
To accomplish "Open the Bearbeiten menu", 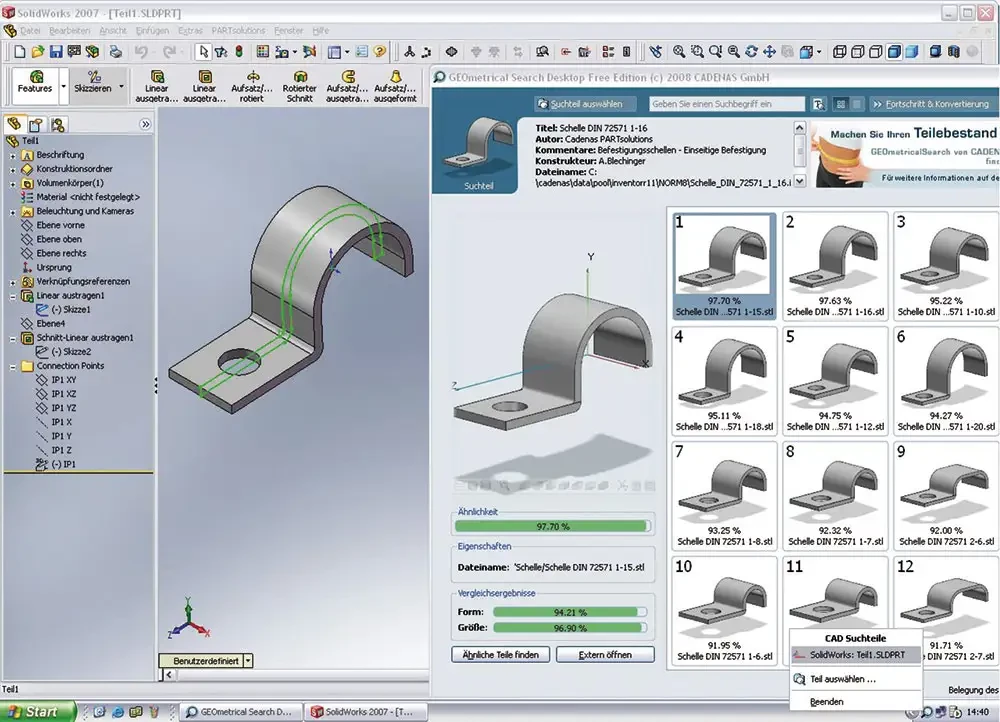I will [70, 31].
